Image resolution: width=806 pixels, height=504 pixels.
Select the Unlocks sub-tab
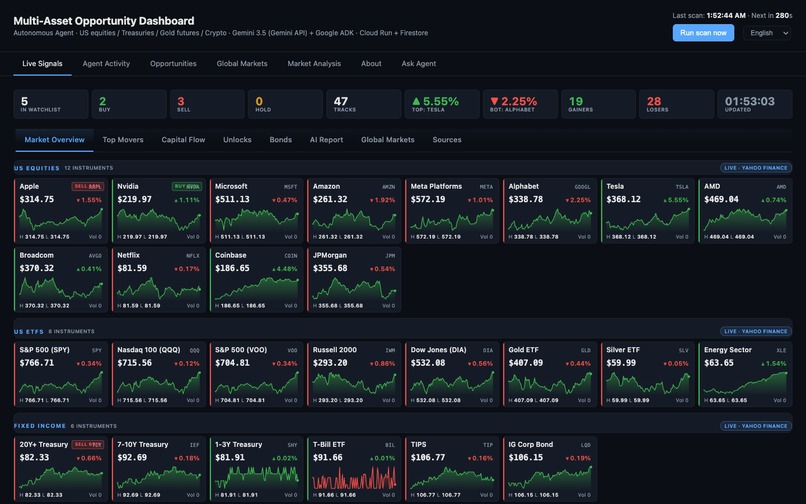237,140
